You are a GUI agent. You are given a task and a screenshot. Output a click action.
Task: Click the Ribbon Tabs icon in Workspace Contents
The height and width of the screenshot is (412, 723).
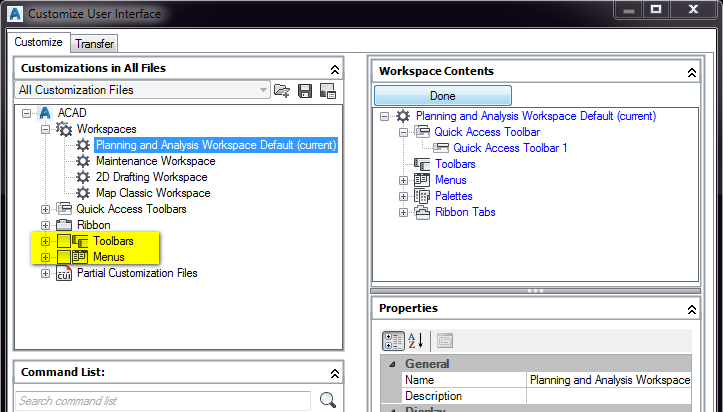click(x=422, y=212)
